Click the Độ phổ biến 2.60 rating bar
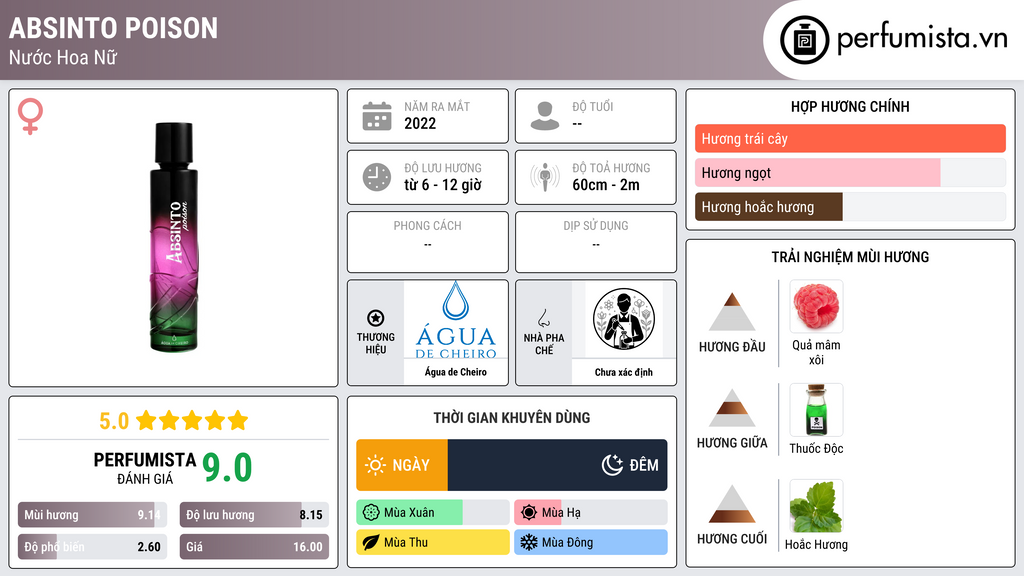Image resolution: width=1024 pixels, height=576 pixels. click(x=92, y=547)
